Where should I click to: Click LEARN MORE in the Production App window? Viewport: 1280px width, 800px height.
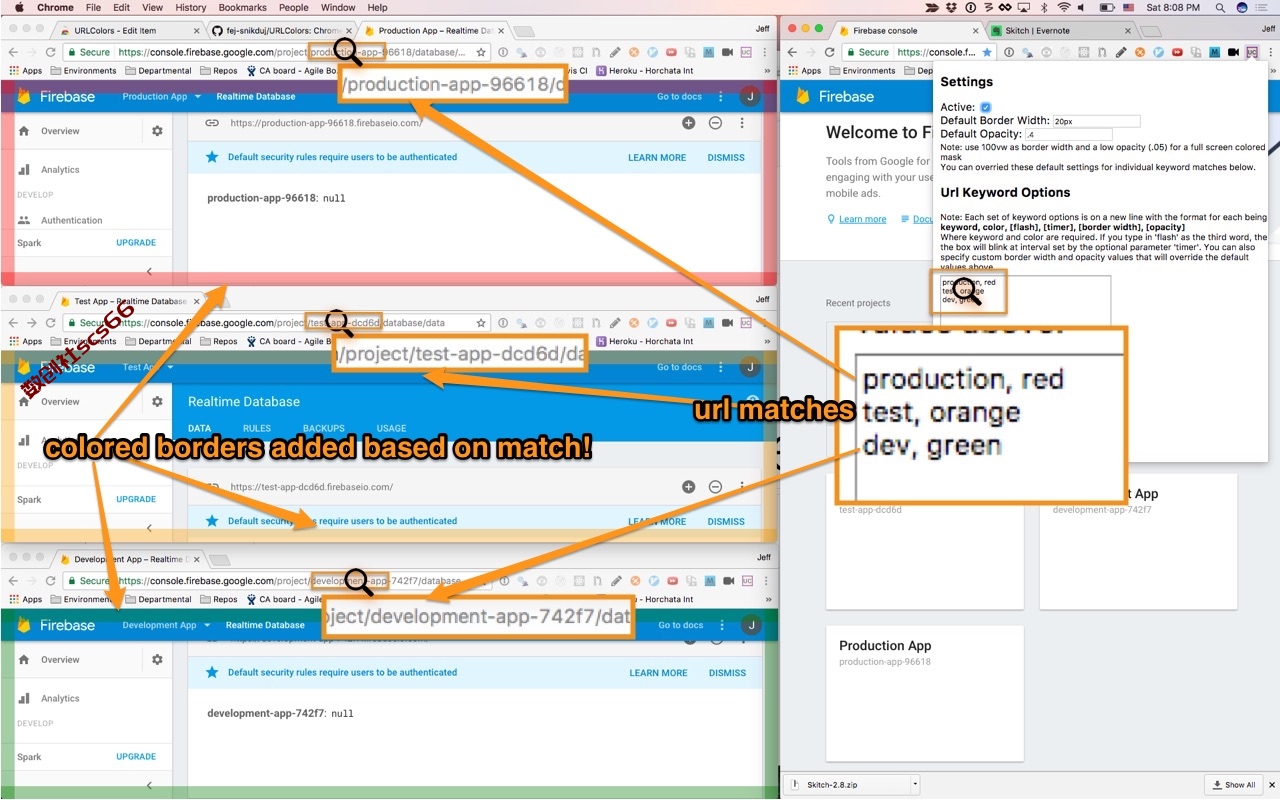(x=657, y=157)
